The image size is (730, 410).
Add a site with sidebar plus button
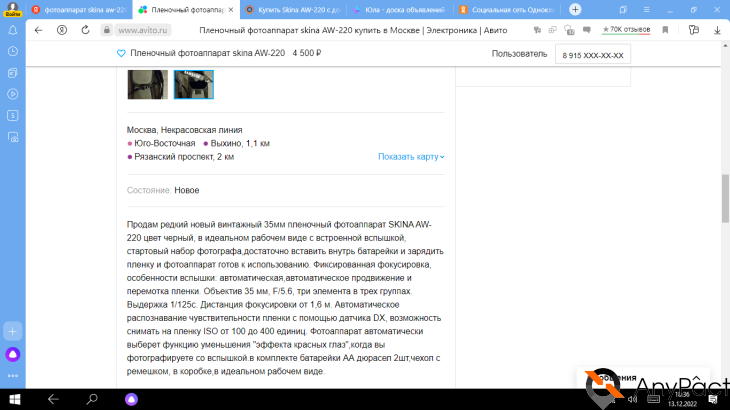[x=13, y=331]
